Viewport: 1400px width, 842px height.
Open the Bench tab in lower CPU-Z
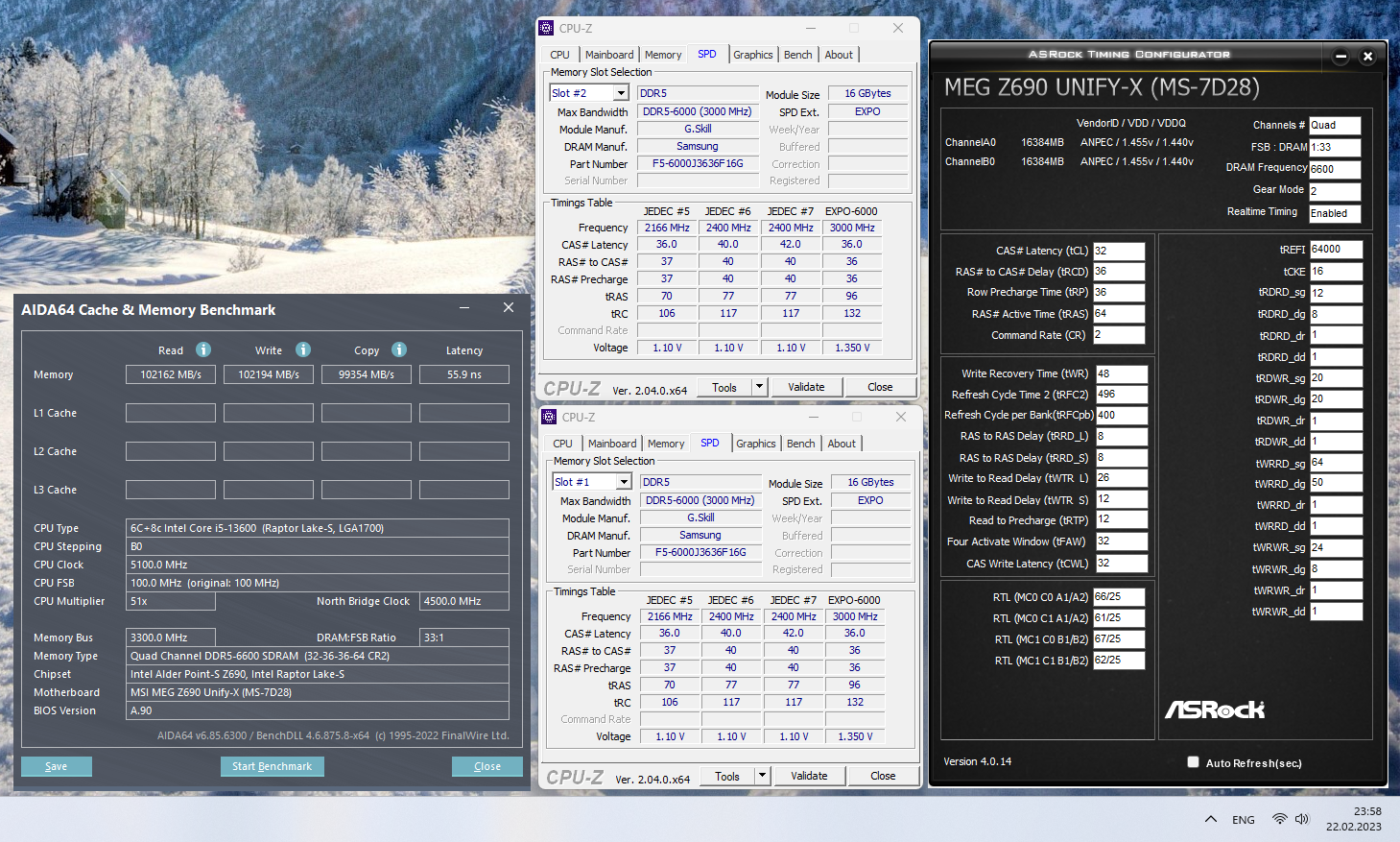click(x=801, y=444)
